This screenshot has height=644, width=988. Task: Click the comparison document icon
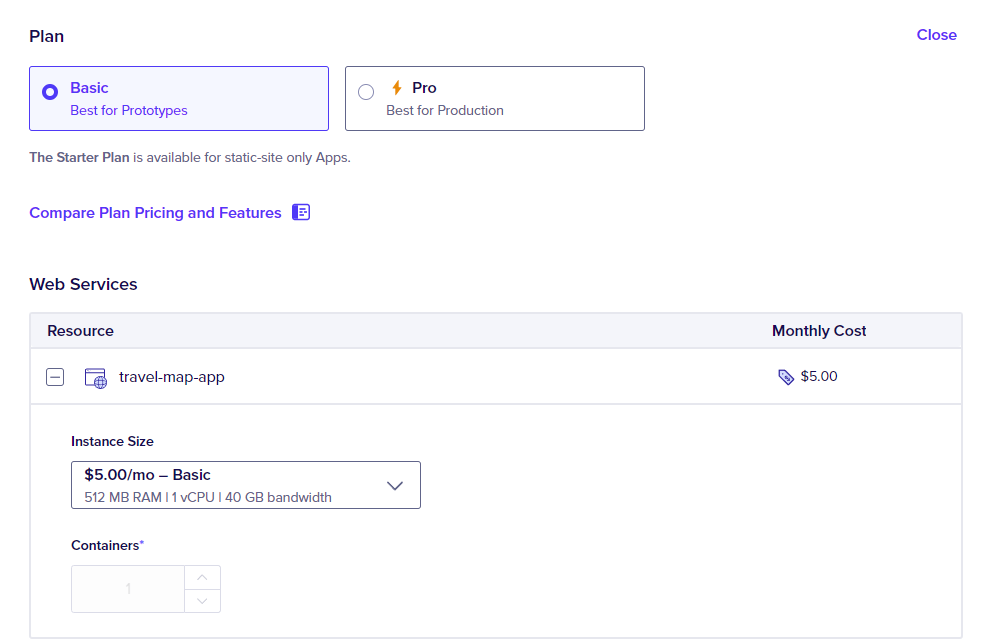point(301,212)
